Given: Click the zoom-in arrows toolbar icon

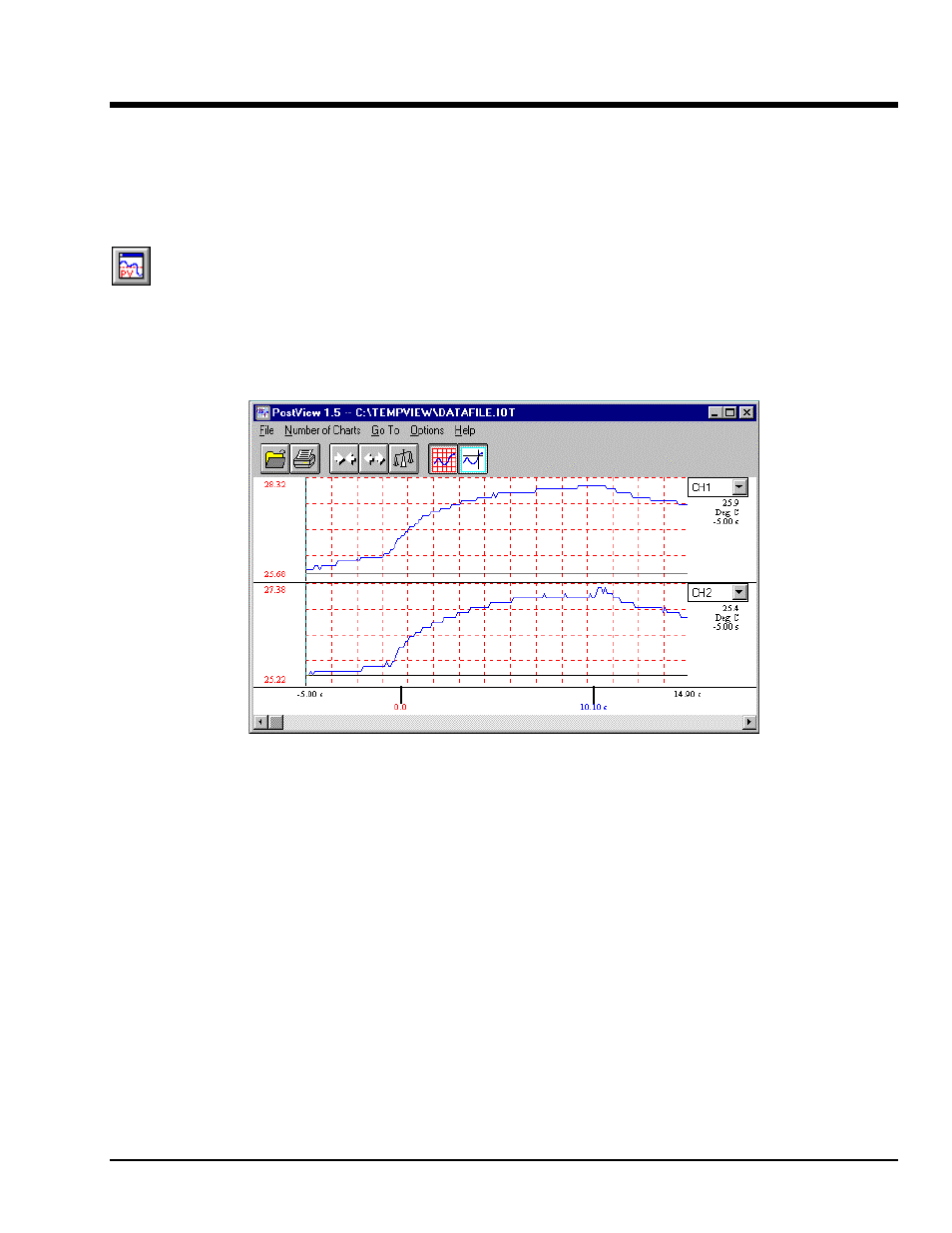Looking at the screenshot, I should click(x=344, y=459).
